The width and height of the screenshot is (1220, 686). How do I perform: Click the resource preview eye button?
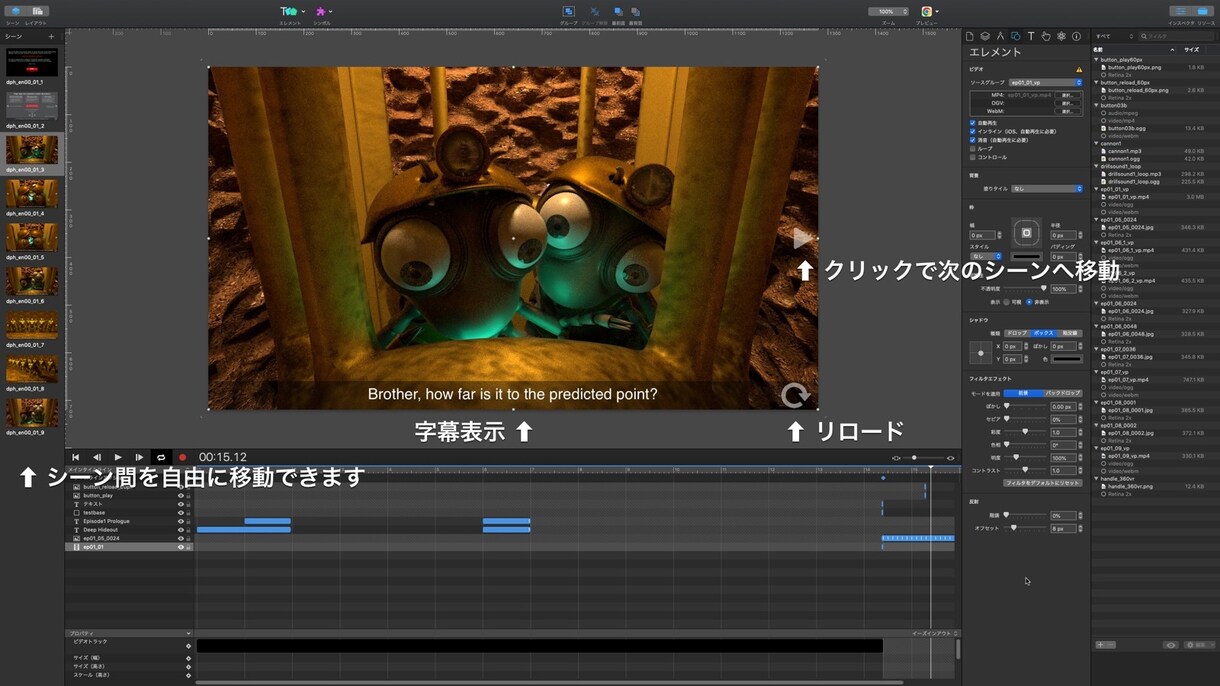(x=1170, y=645)
